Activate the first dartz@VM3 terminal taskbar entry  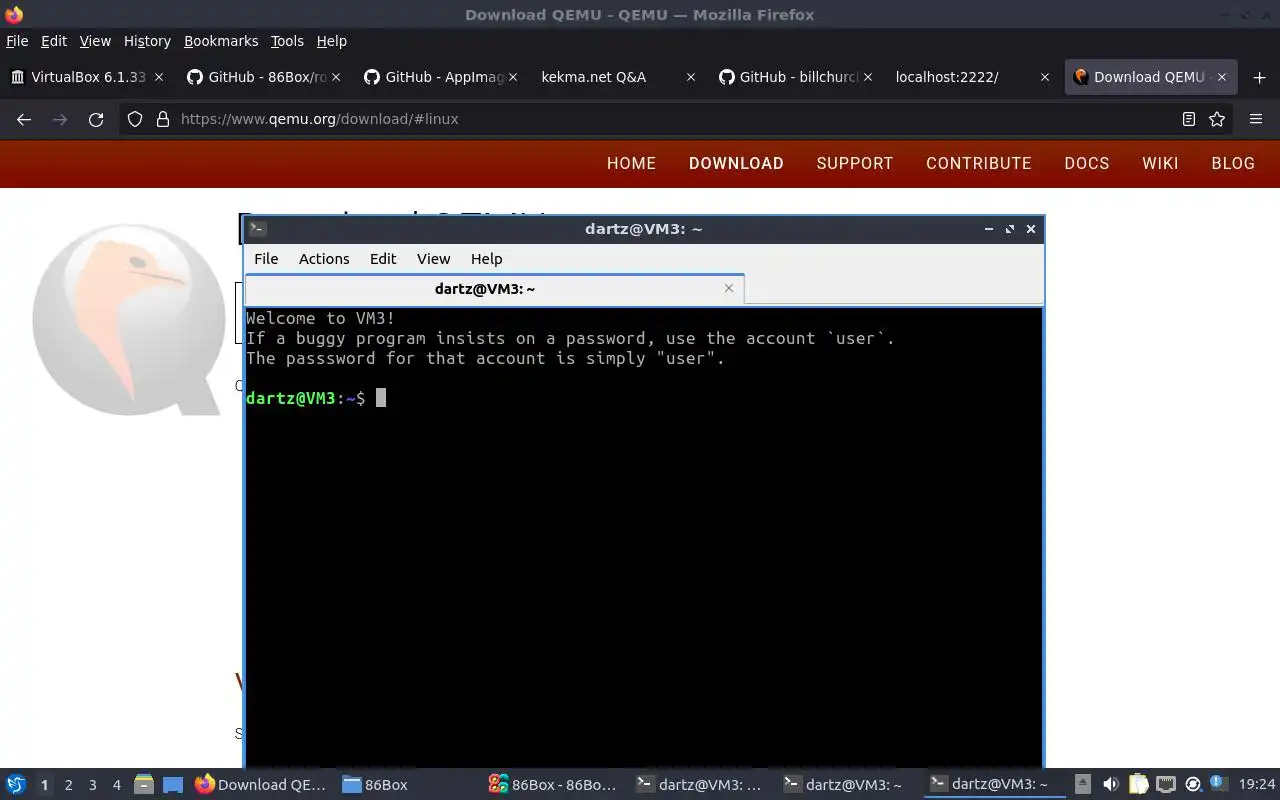click(700, 785)
